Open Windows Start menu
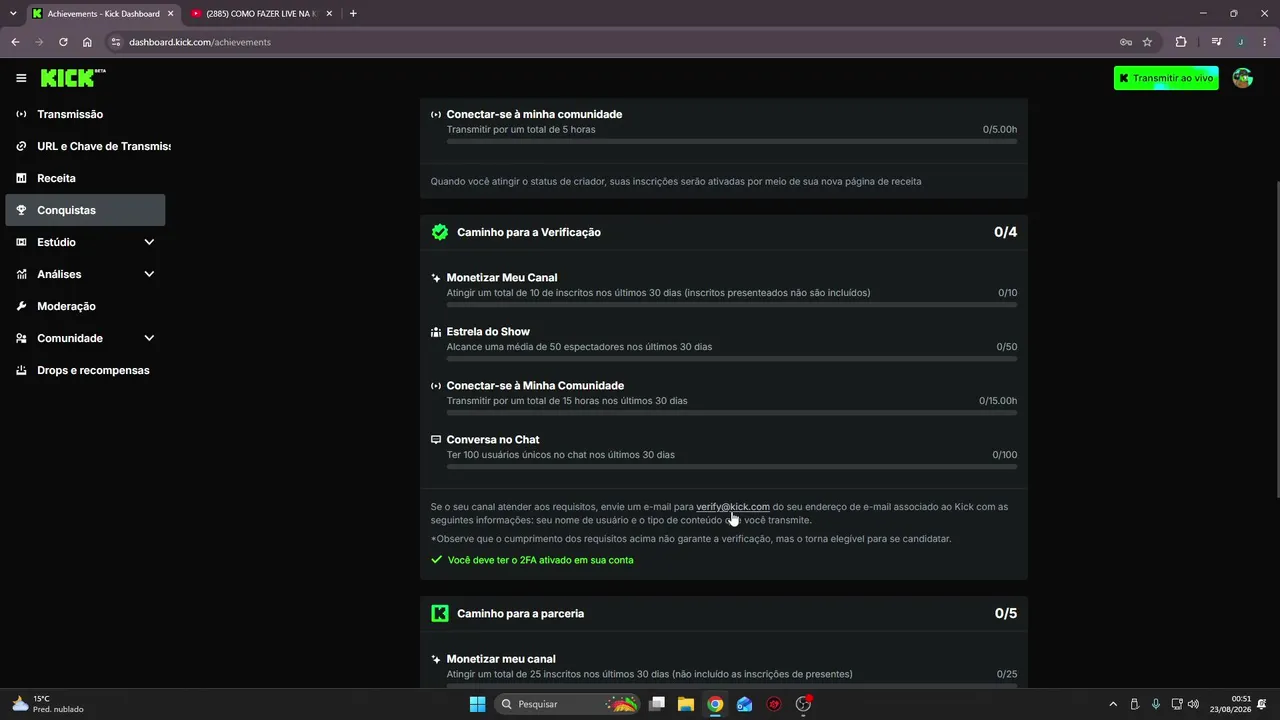 (x=477, y=704)
